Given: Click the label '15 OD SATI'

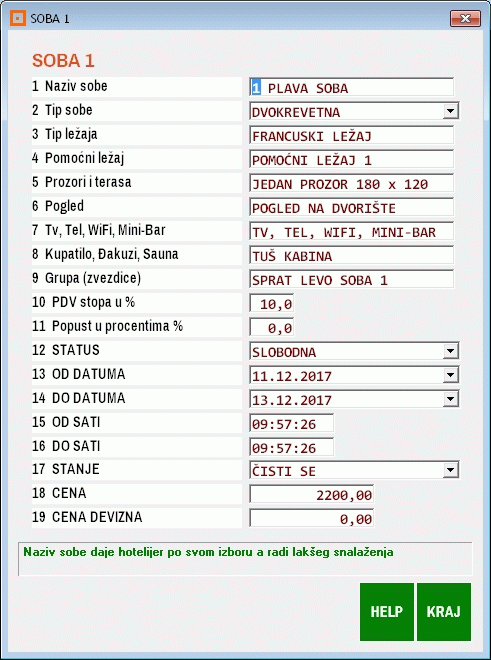Looking at the screenshot, I should (x=67, y=422).
